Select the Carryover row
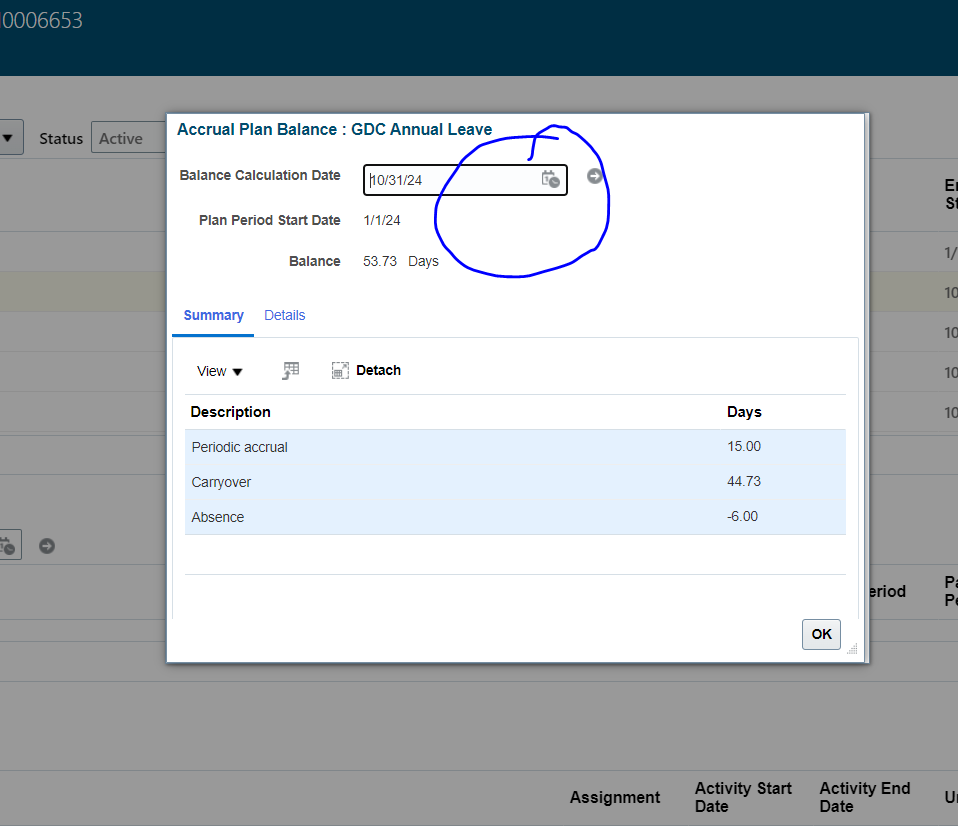 click(x=515, y=482)
